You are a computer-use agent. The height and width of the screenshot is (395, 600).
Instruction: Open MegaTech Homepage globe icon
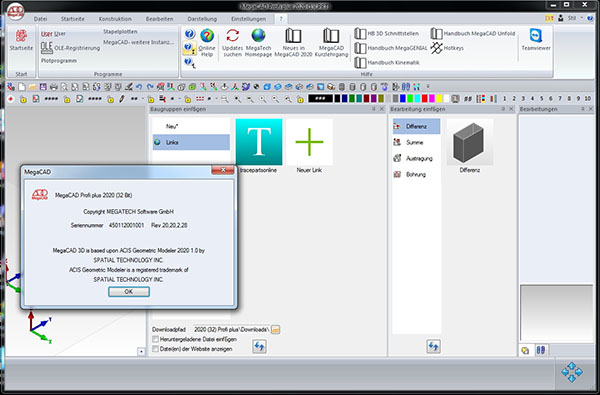coord(258,36)
